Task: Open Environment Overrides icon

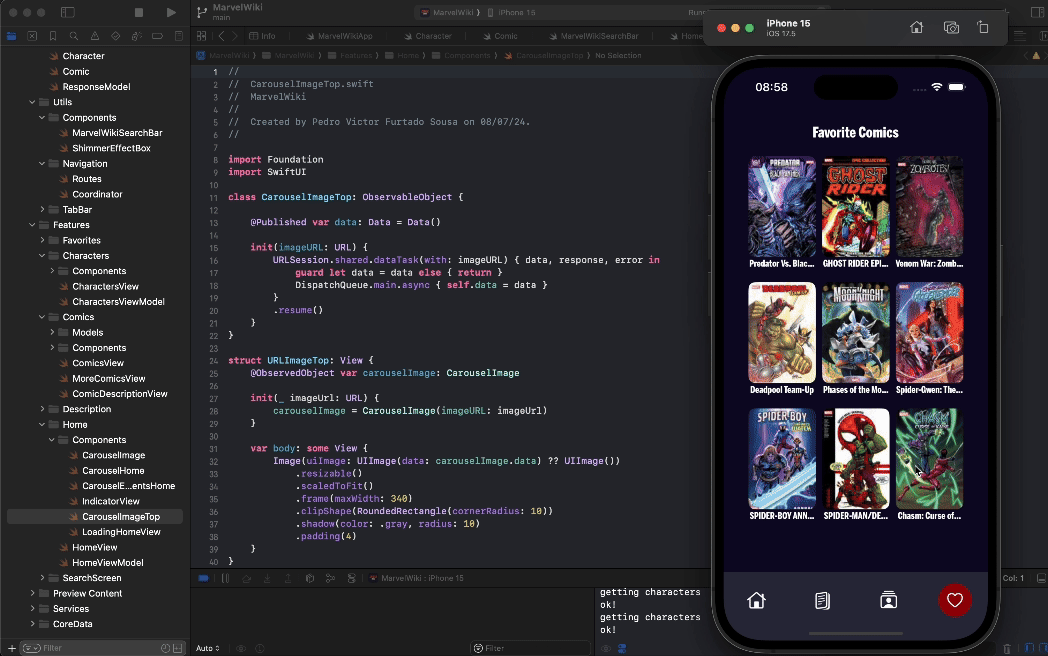Action: tap(352, 578)
